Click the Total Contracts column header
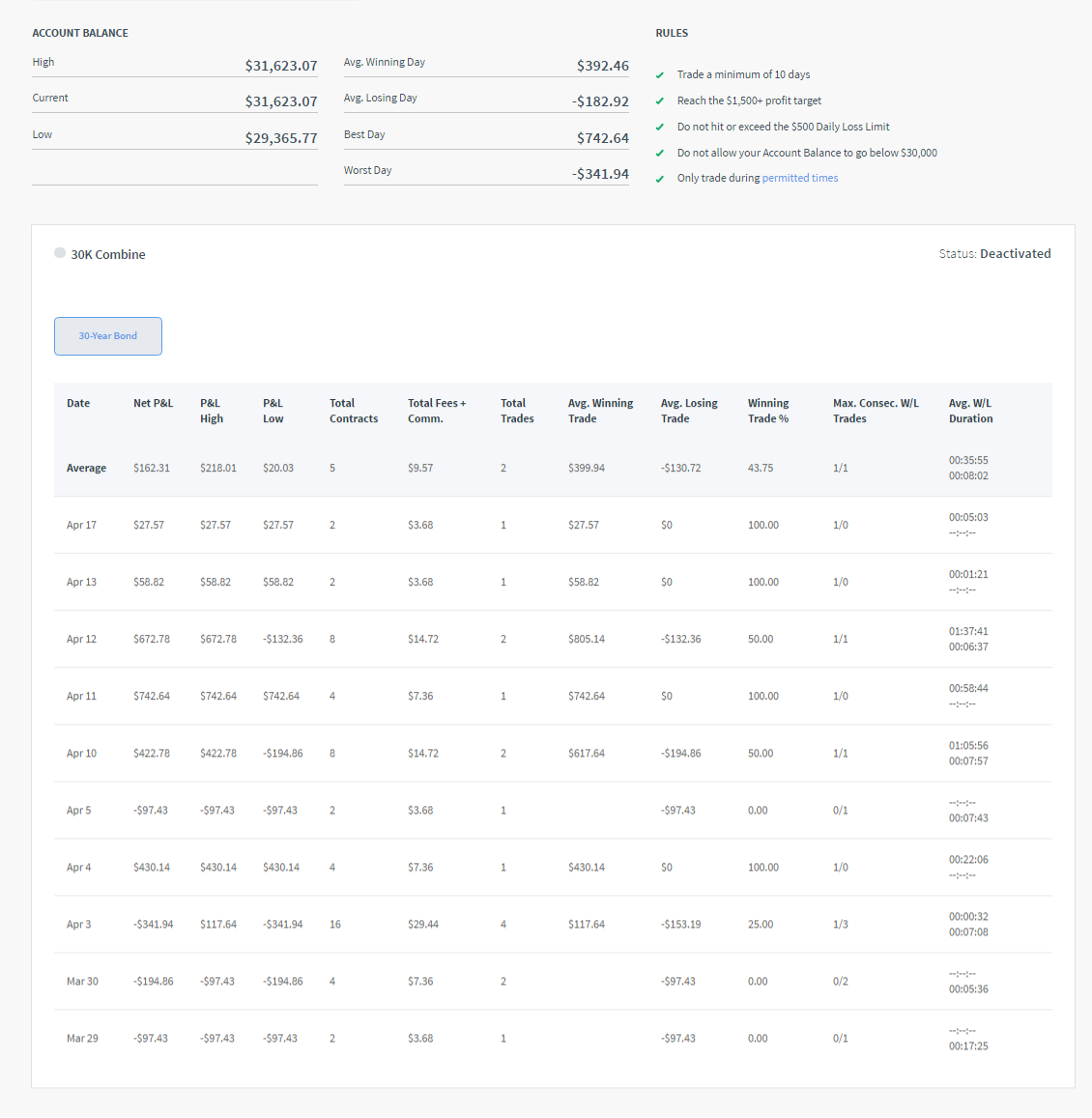The height and width of the screenshot is (1118, 1092). pyautogui.click(x=353, y=411)
